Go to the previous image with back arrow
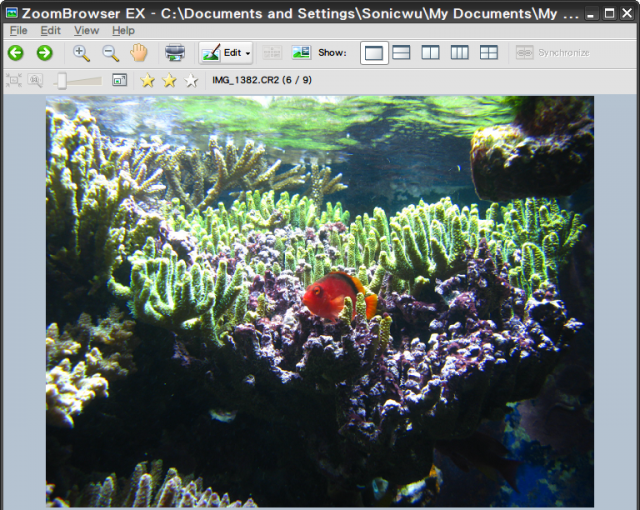 pos(16,53)
